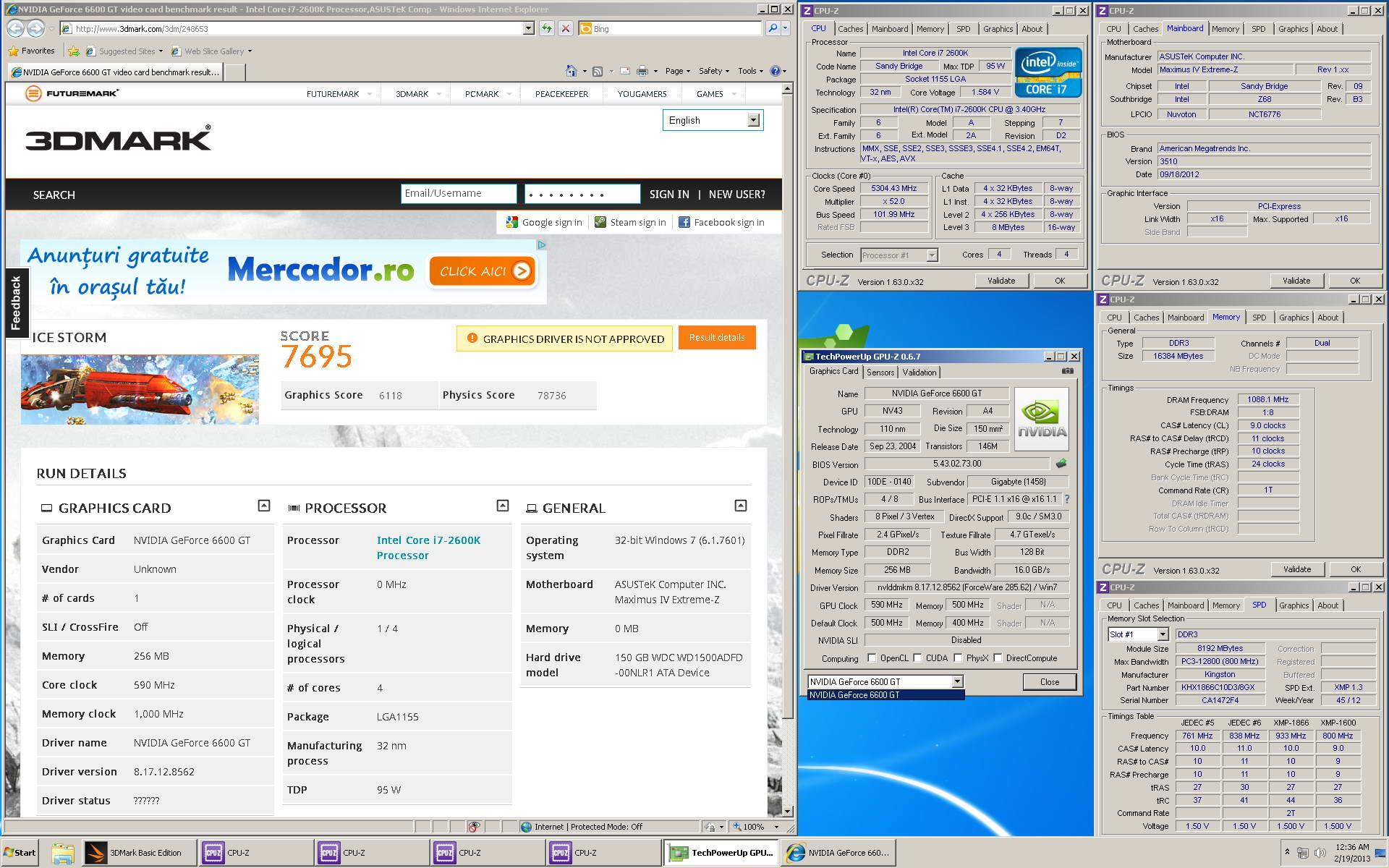The width and height of the screenshot is (1389, 868).
Task: Toggle the OpenCL checkbox in GPU-Z
Action: tap(872, 658)
